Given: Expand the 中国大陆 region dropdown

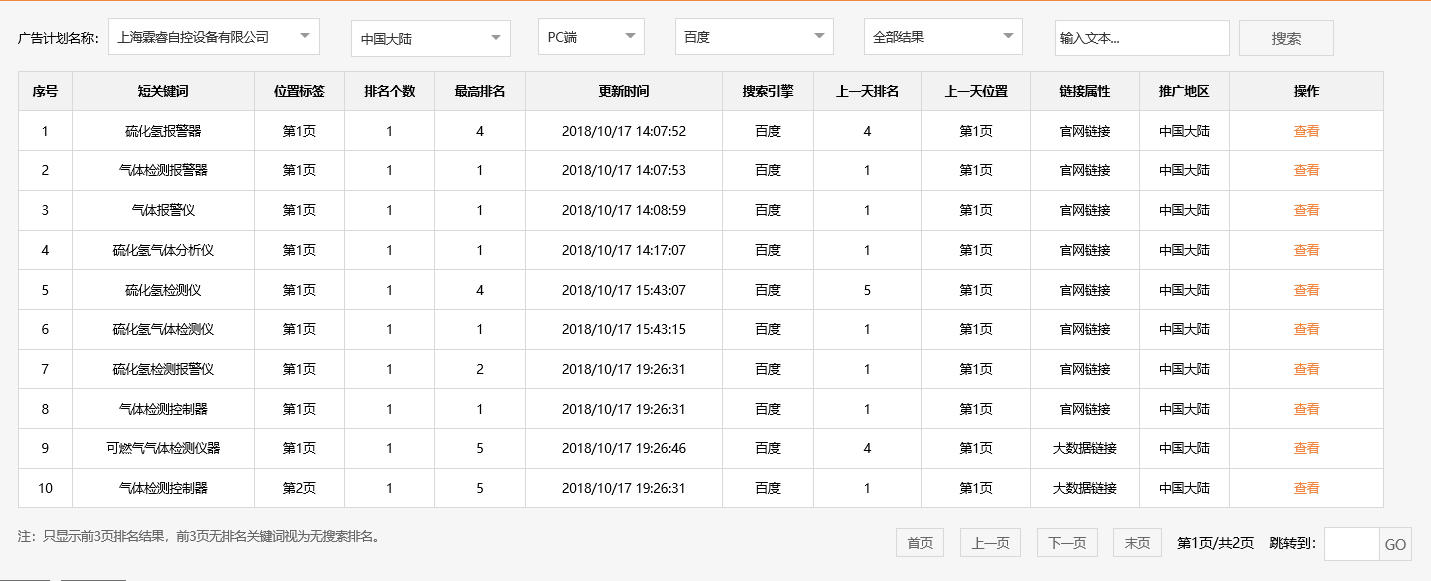Looking at the screenshot, I should pyautogui.click(x=430, y=36).
